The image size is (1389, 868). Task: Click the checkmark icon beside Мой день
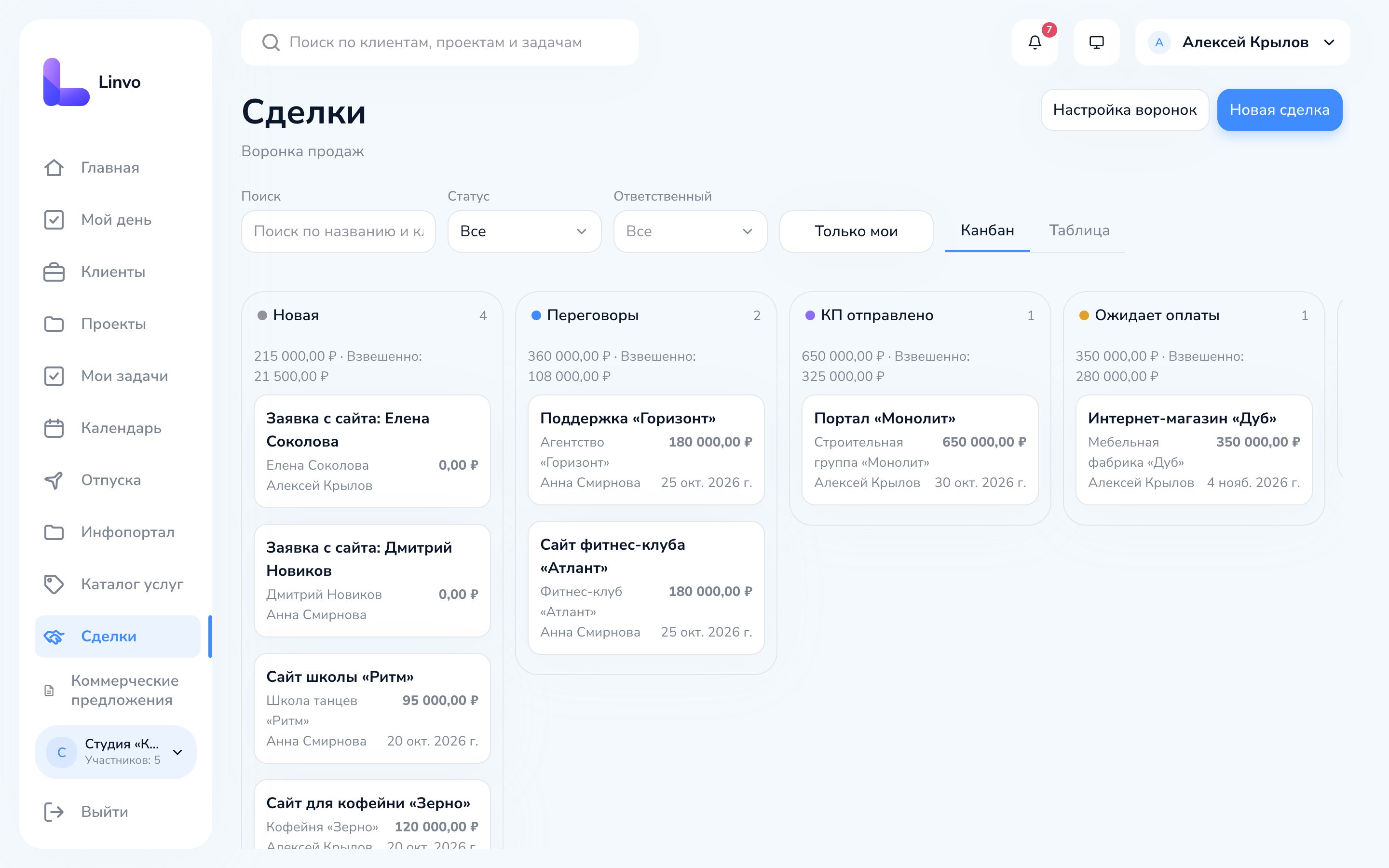tap(54, 220)
